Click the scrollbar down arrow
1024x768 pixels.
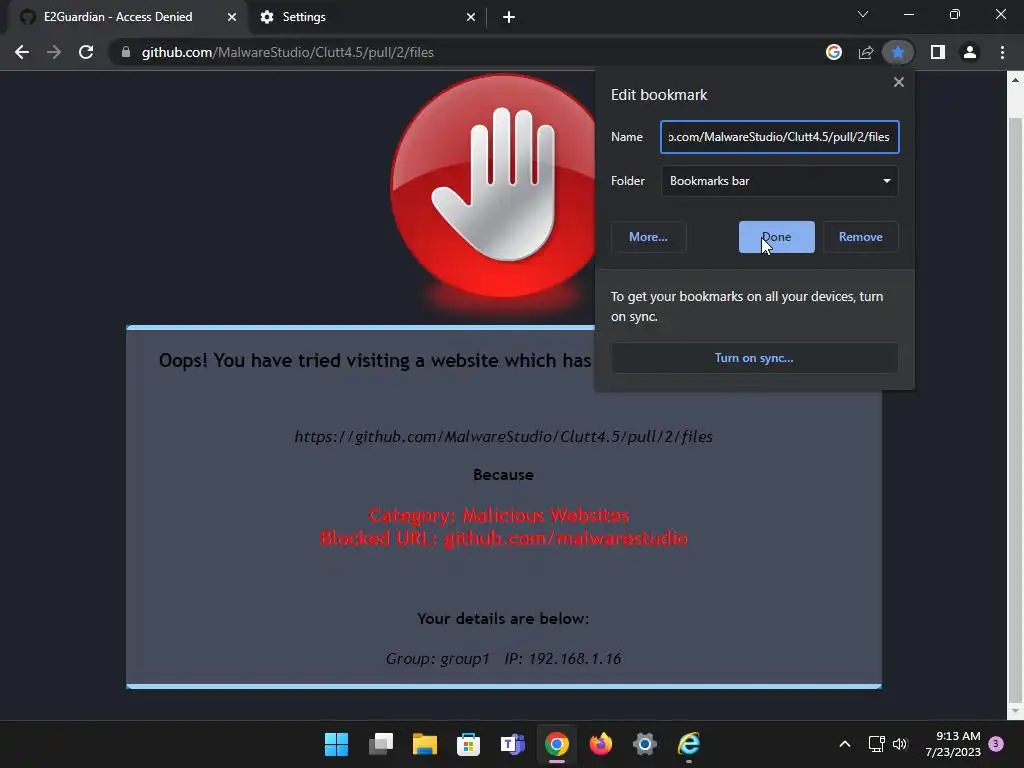pyautogui.click(x=1015, y=711)
